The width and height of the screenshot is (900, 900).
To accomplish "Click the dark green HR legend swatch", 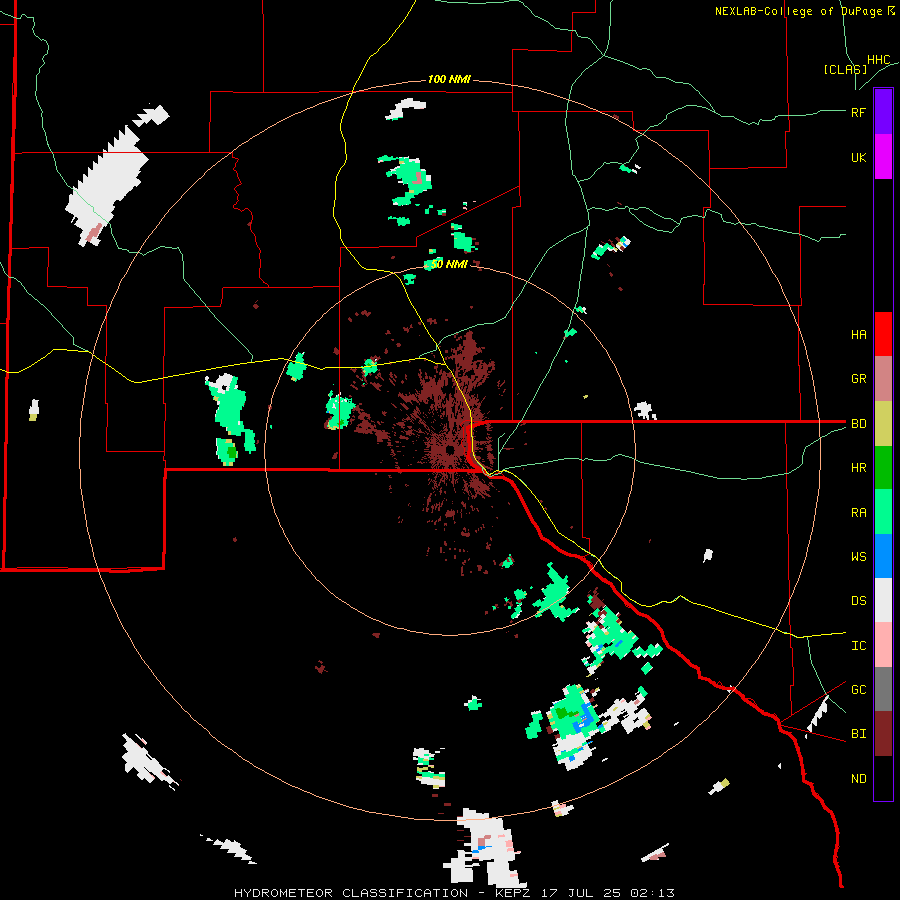I will point(883,468).
